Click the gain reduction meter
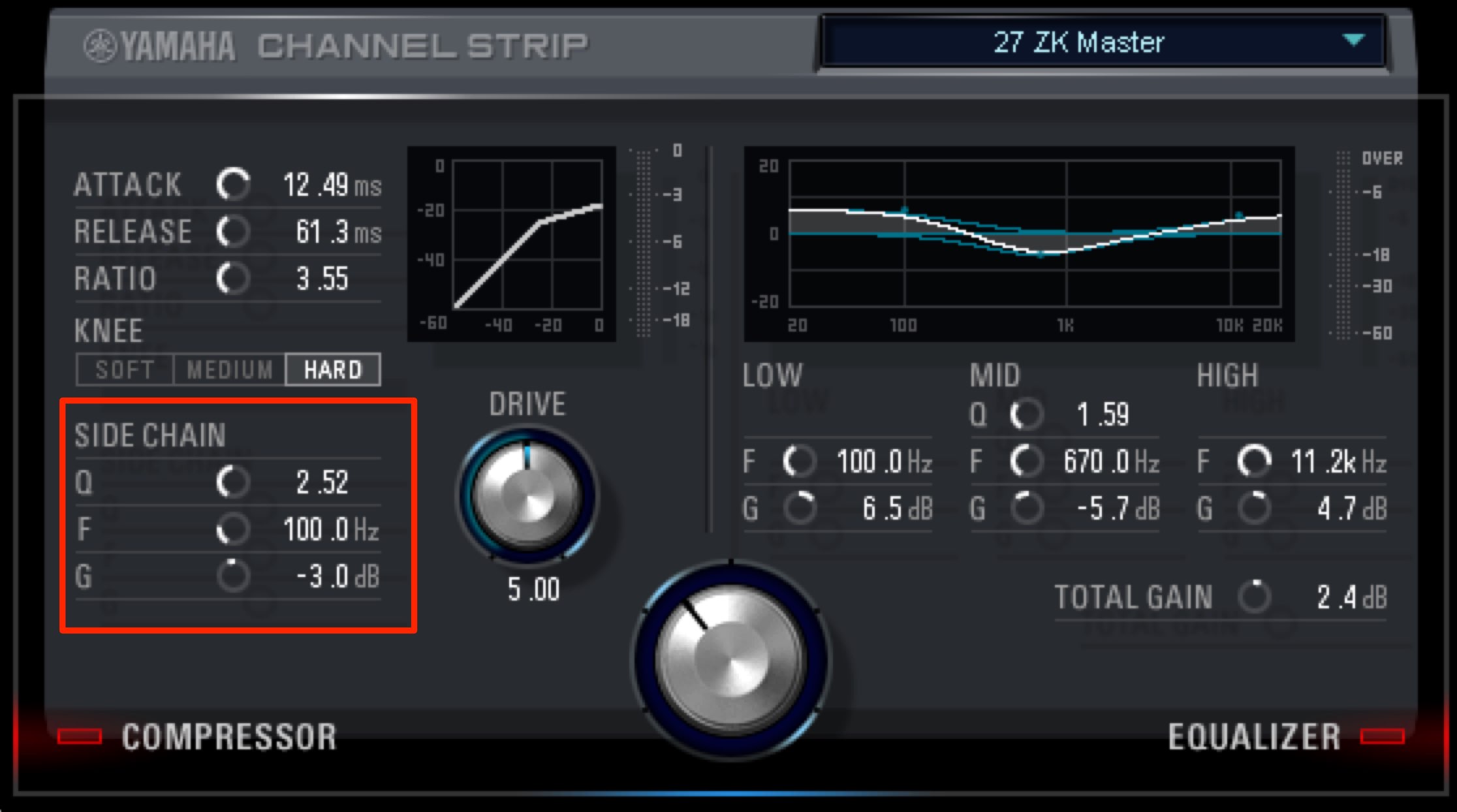The image size is (1457, 812). pos(644,243)
